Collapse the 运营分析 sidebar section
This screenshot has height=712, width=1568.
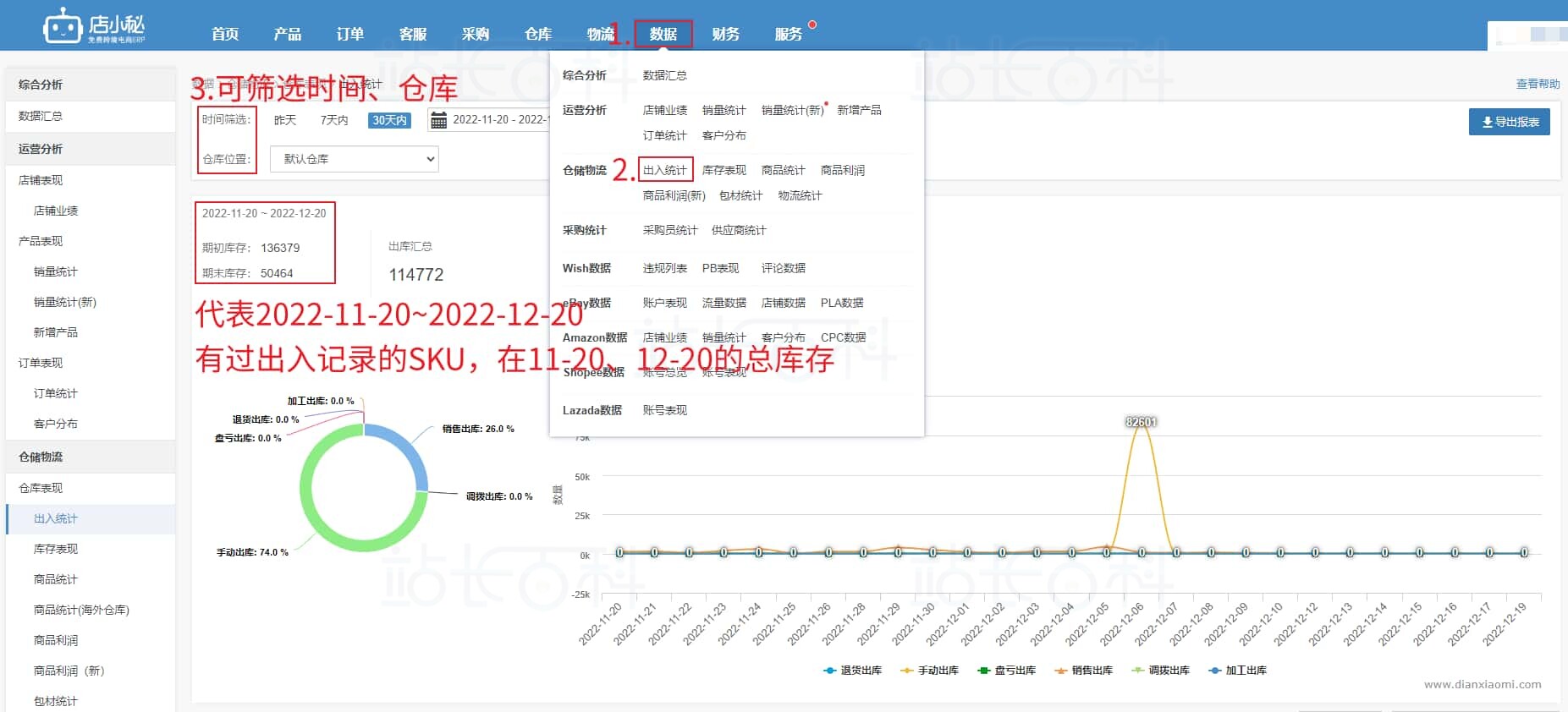click(x=41, y=149)
